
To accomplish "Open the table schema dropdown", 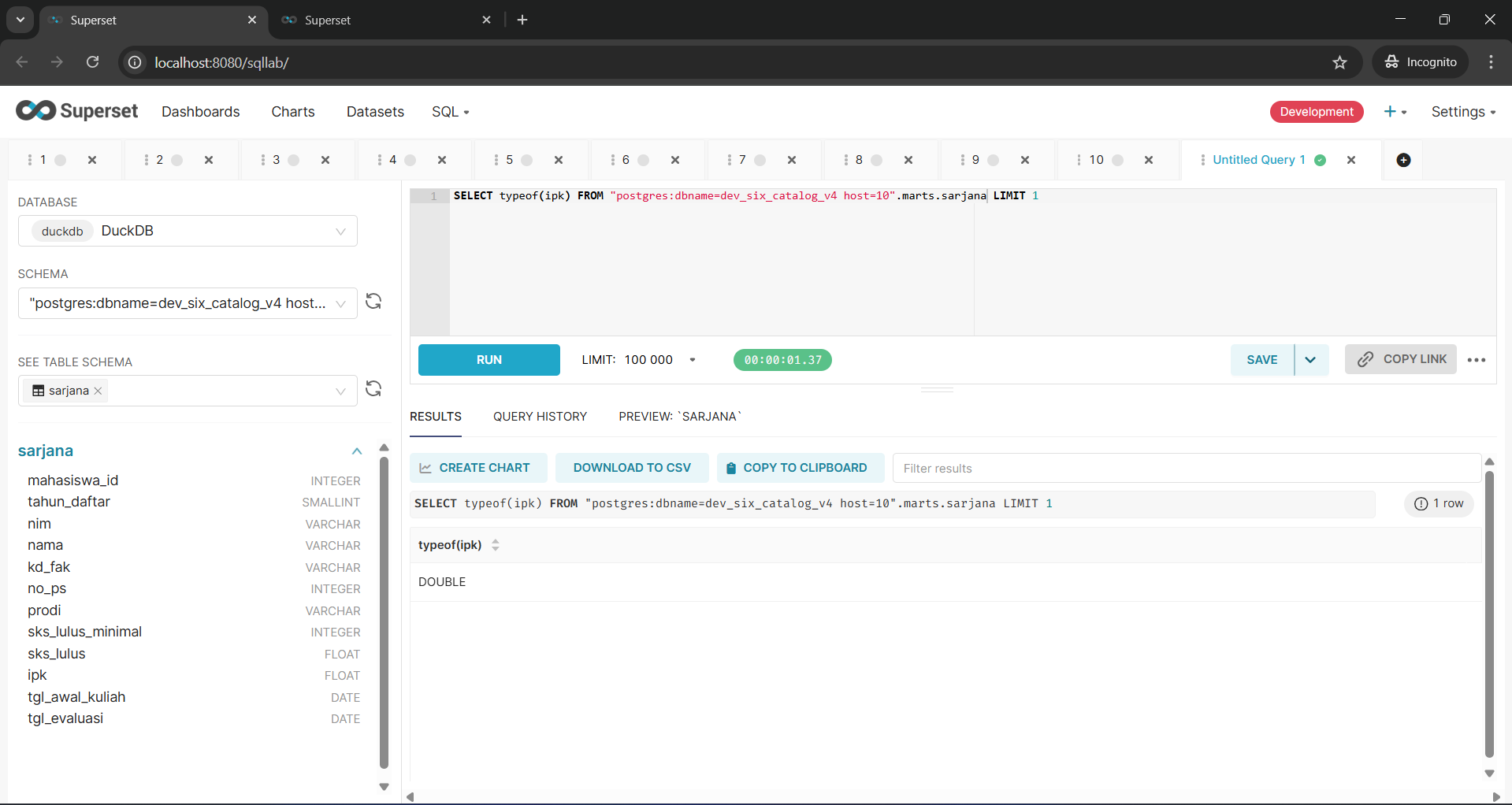I will (x=188, y=391).
